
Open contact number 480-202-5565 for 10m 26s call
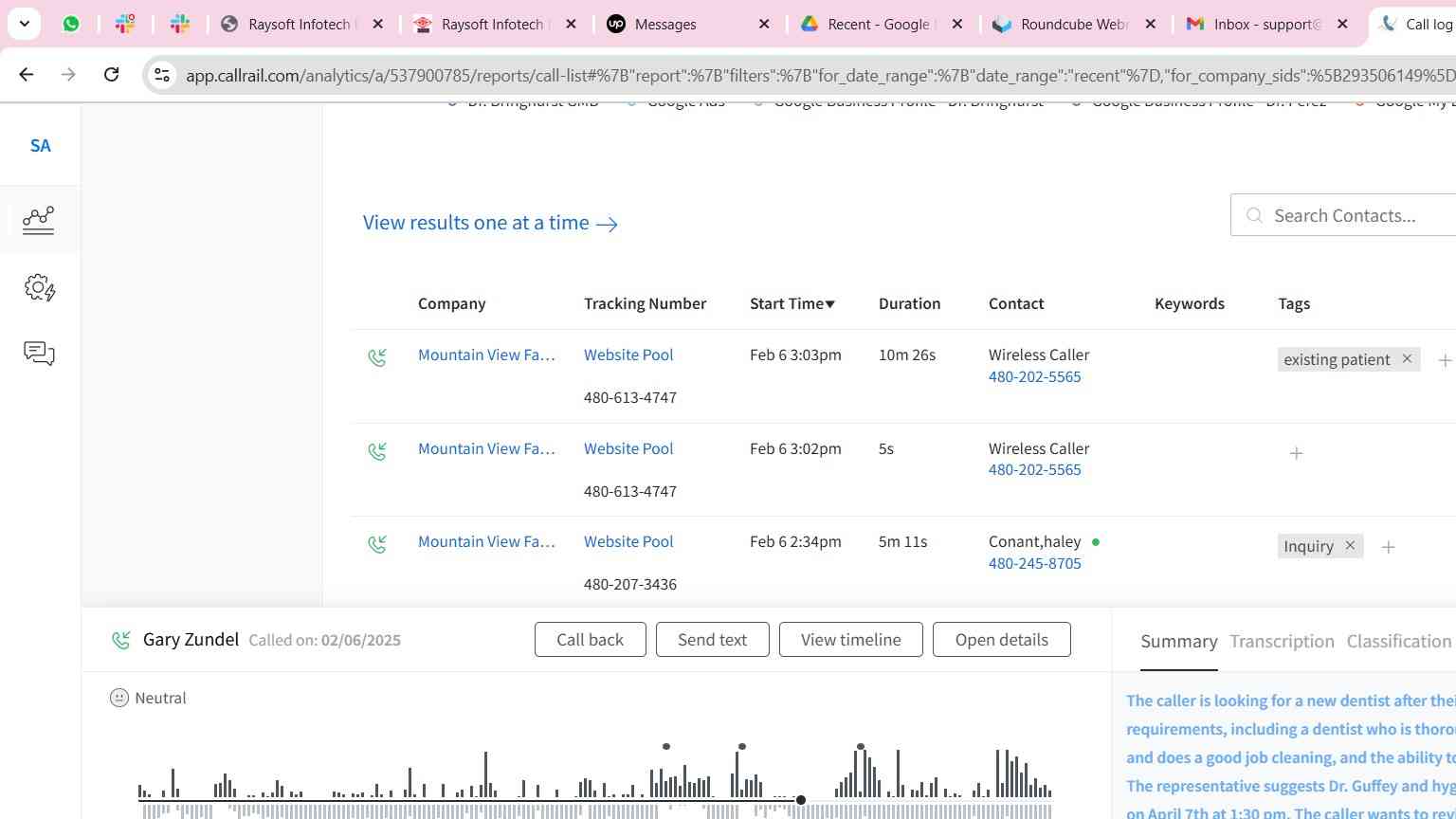[1034, 376]
